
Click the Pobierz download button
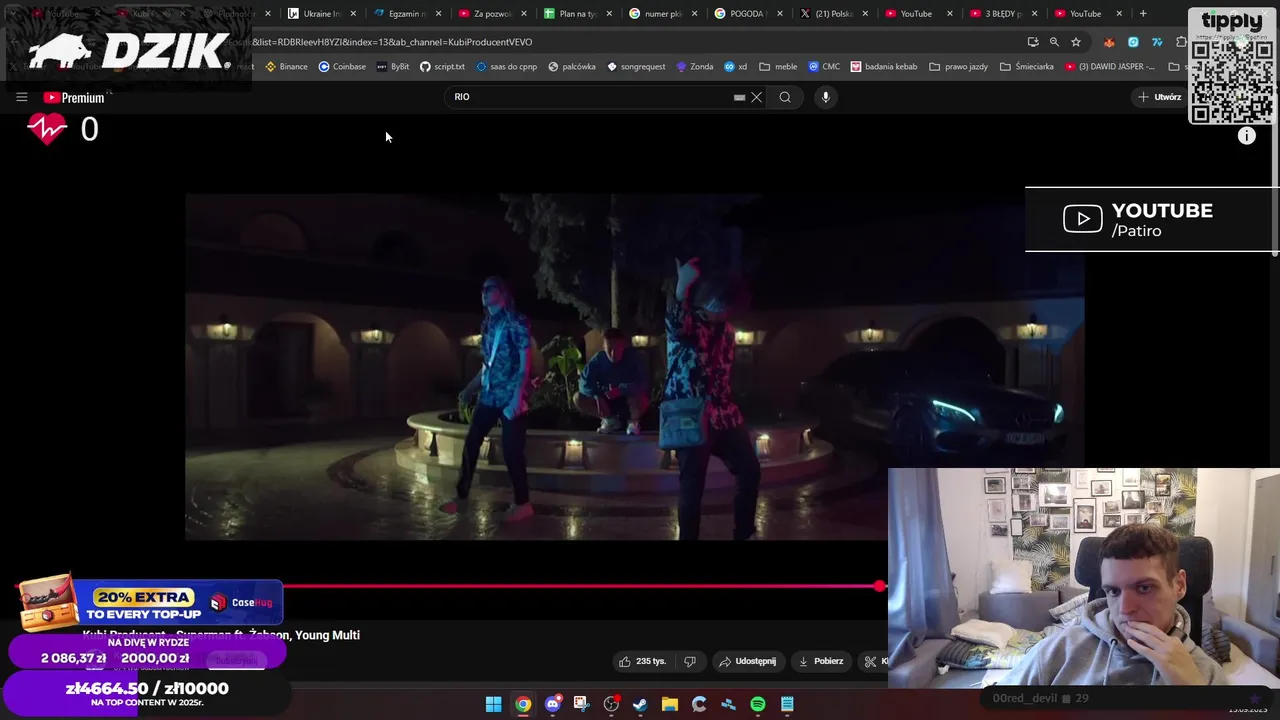pyautogui.click(x=821, y=661)
